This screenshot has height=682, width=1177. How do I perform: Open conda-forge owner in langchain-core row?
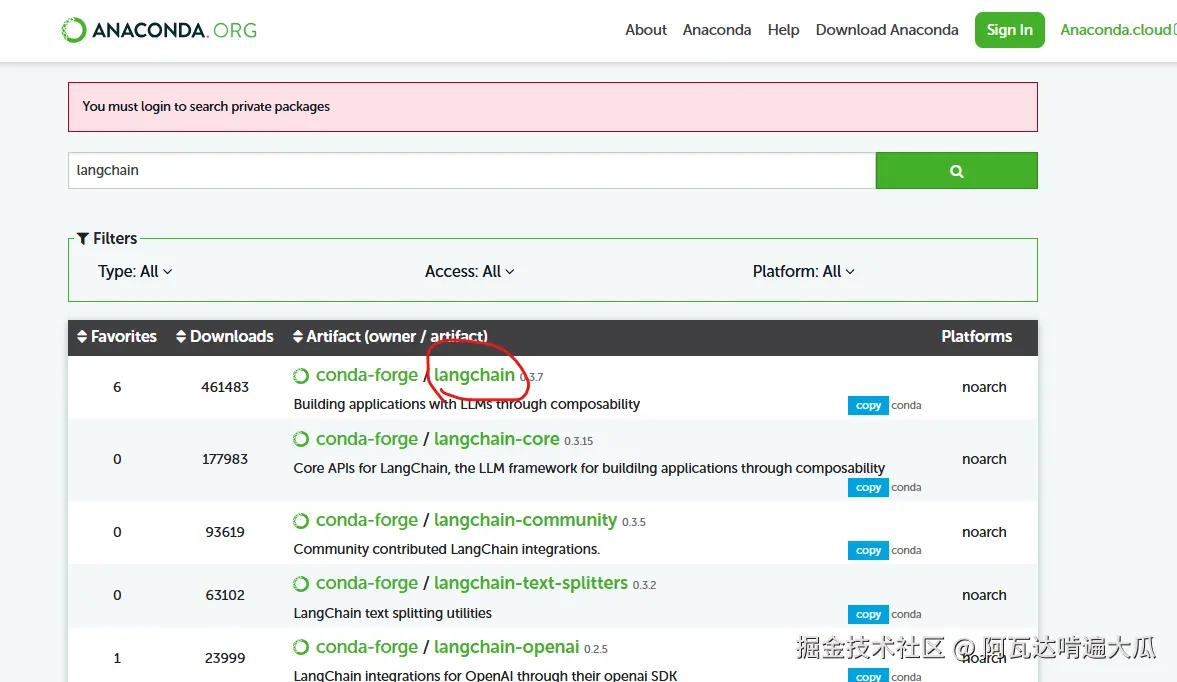pos(366,439)
